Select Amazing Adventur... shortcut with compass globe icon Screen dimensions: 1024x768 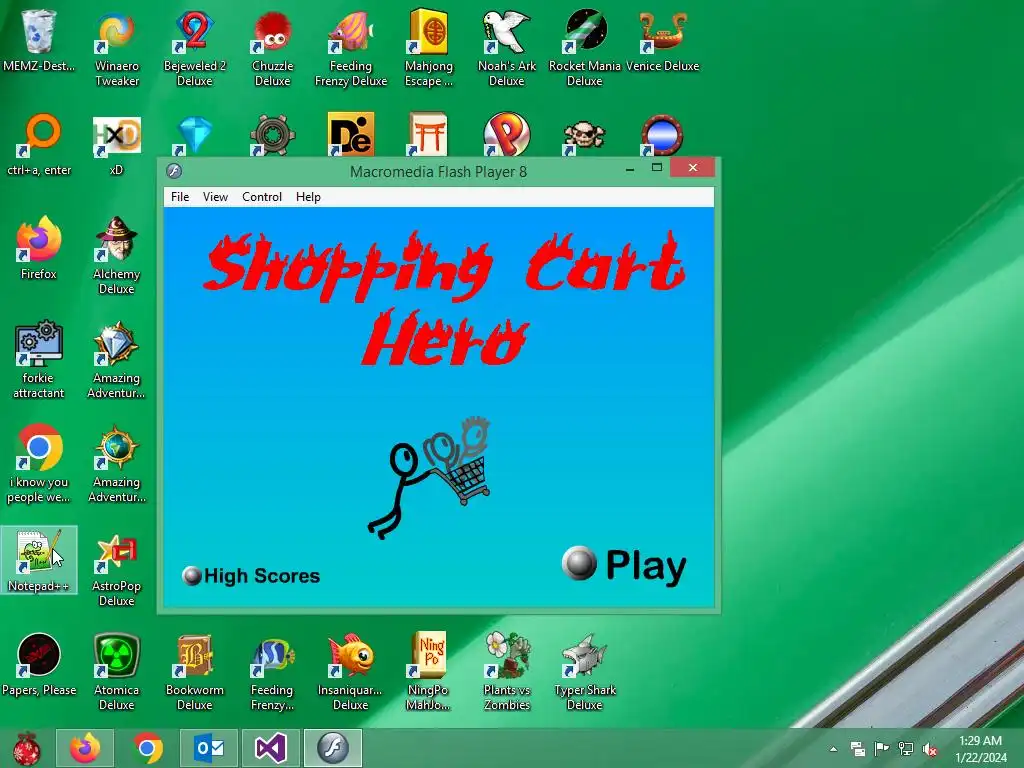[116, 464]
